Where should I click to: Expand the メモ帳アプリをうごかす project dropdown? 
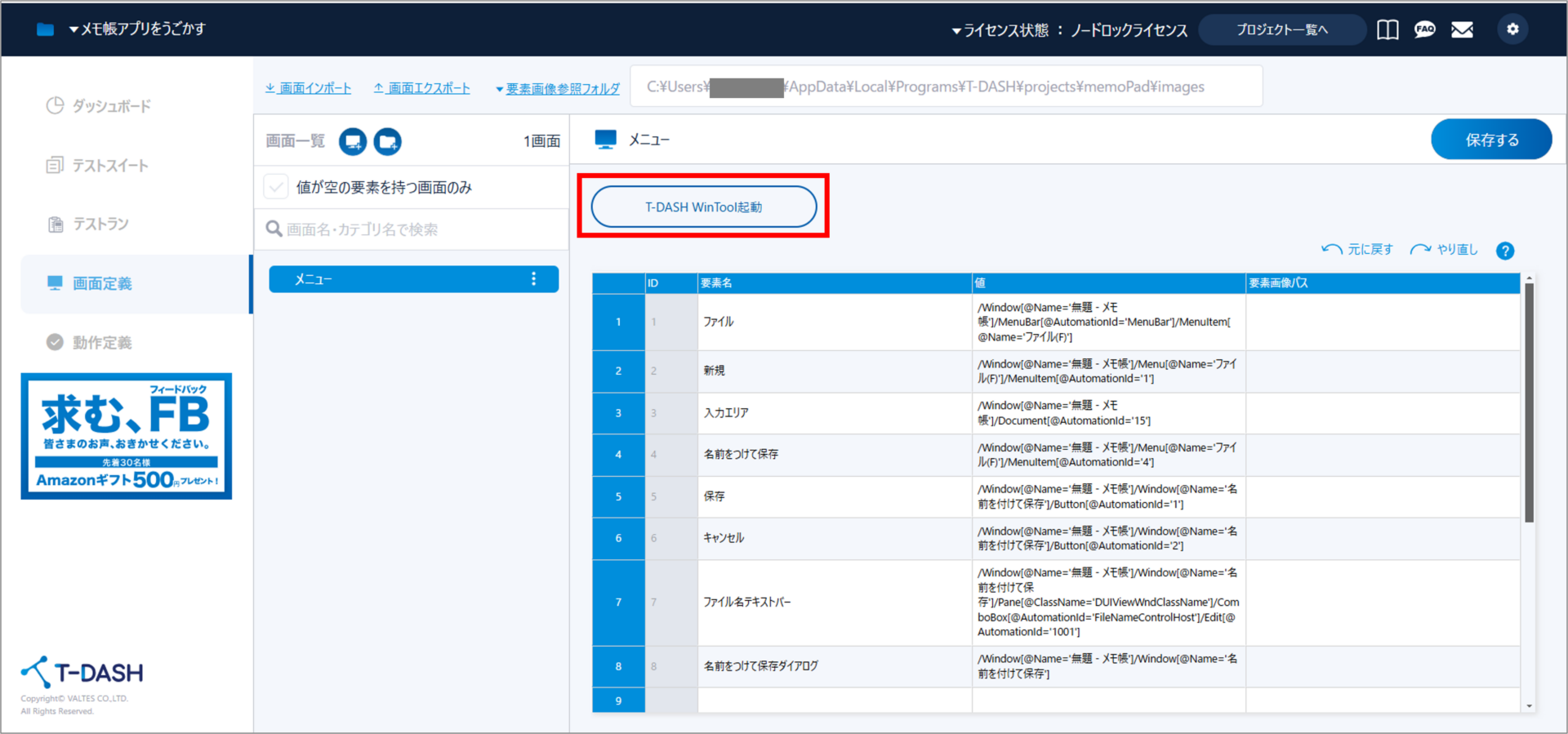[x=137, y=29]
